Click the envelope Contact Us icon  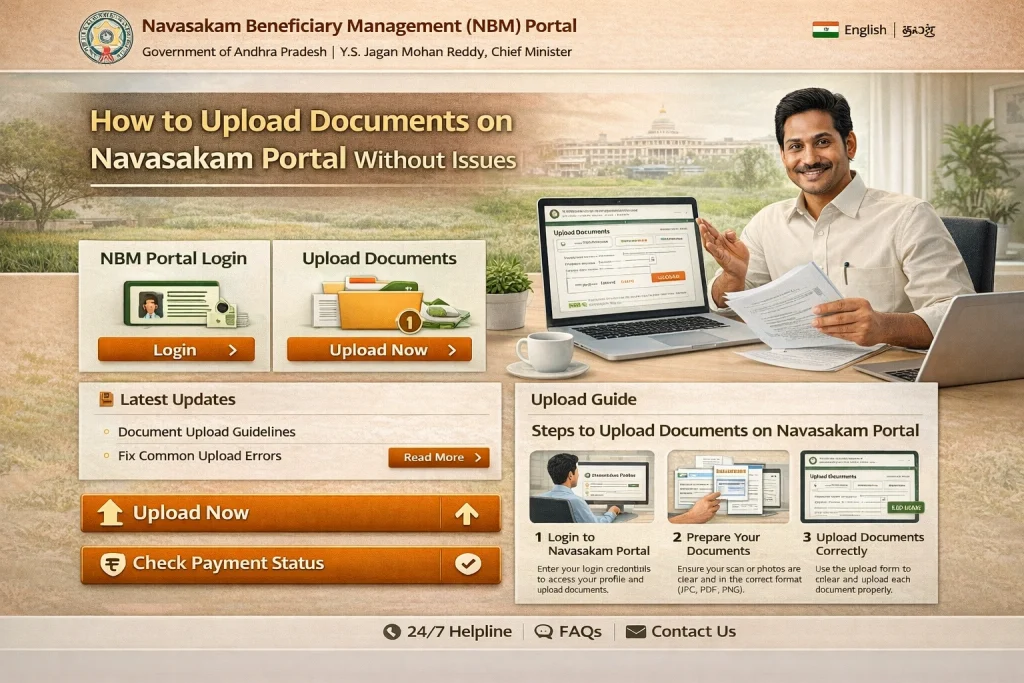pos(635,631)
